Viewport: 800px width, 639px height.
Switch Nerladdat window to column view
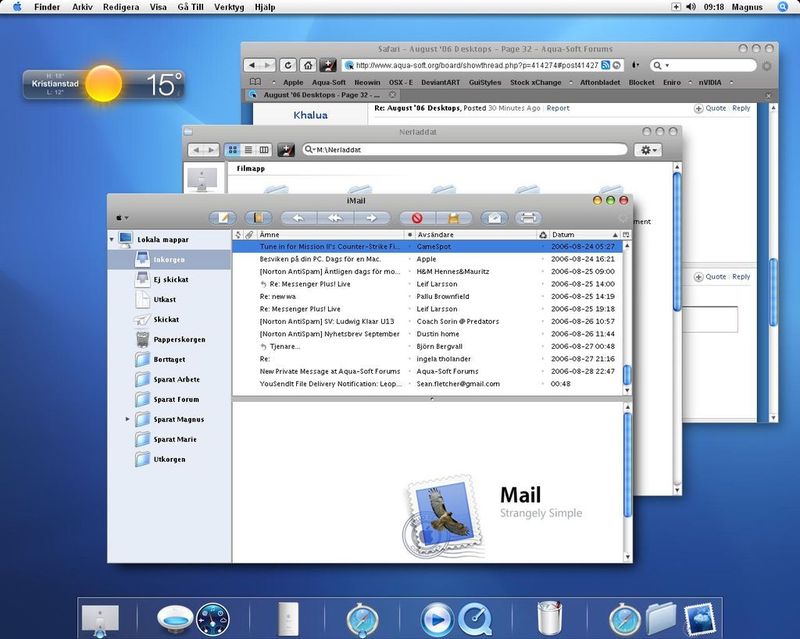tap(264, 150)
